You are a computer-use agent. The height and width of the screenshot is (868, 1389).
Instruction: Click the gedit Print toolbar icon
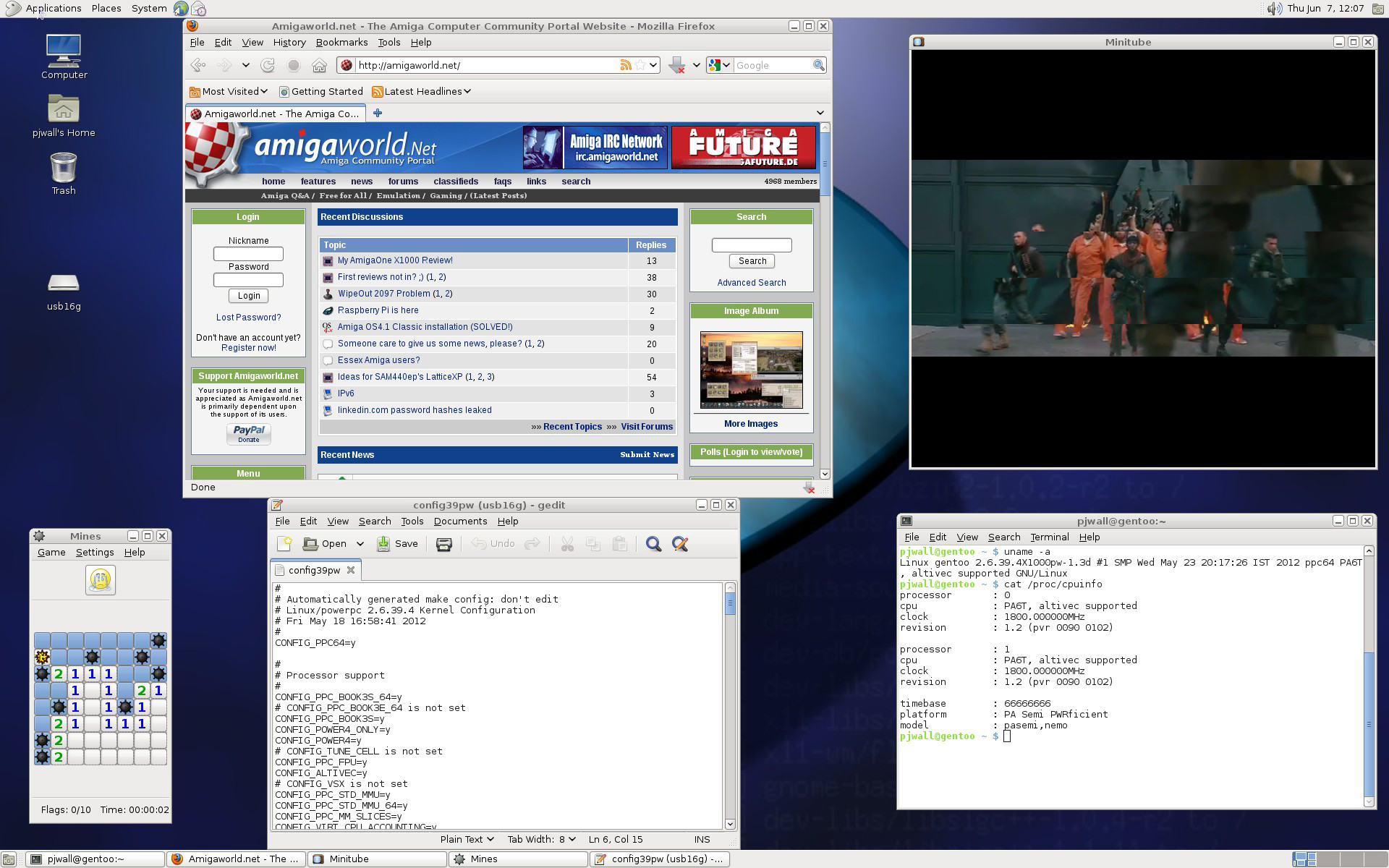point(444,544)
